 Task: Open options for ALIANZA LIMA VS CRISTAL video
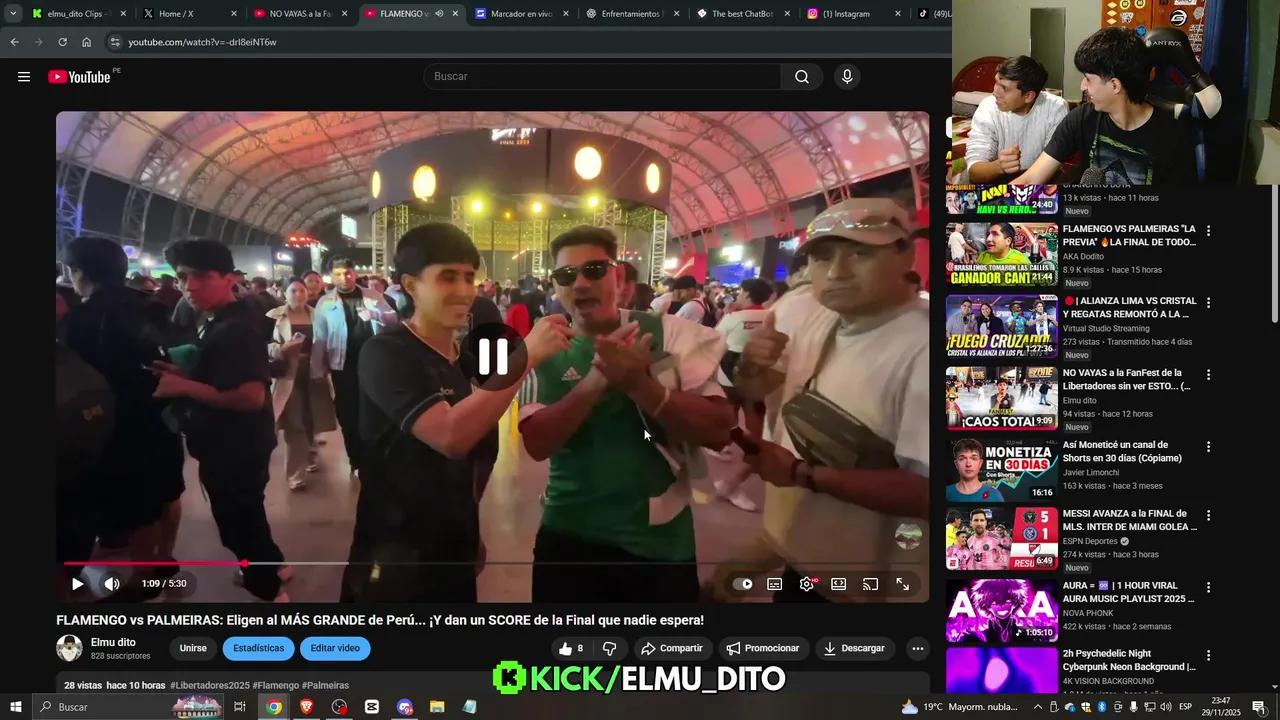click(1208, 303)
